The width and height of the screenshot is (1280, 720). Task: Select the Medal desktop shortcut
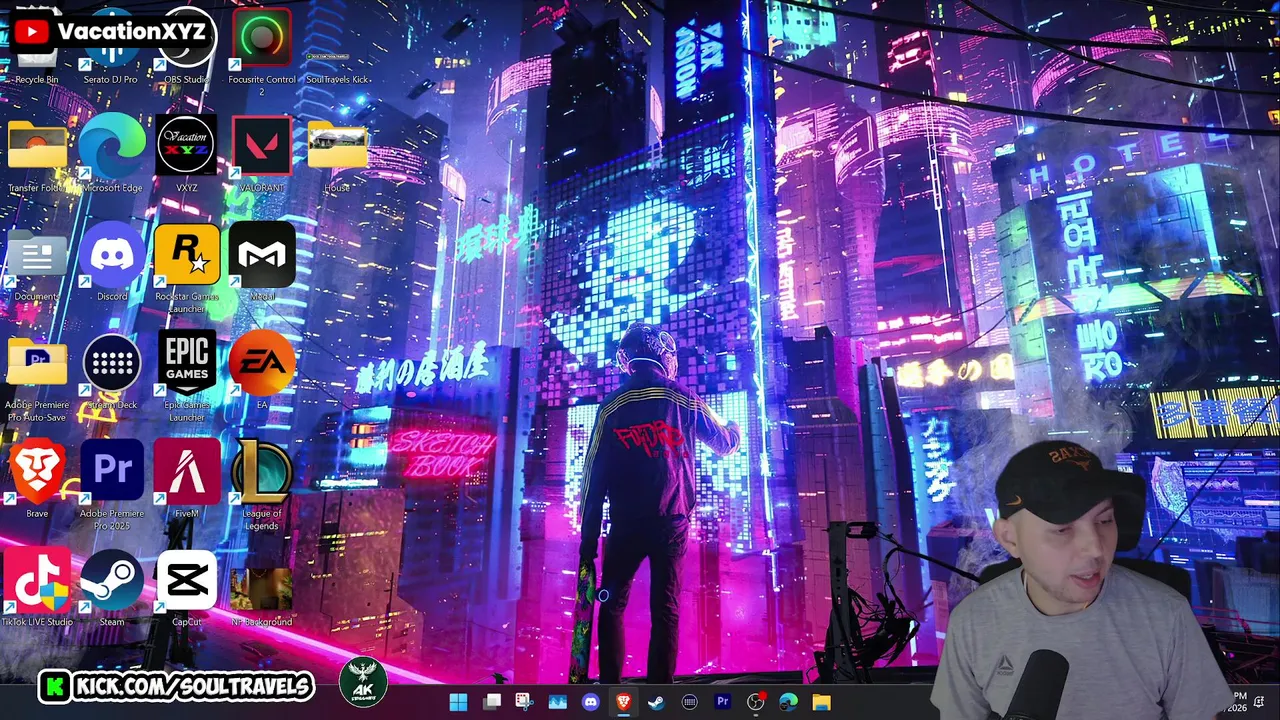[x=262, y=262]
